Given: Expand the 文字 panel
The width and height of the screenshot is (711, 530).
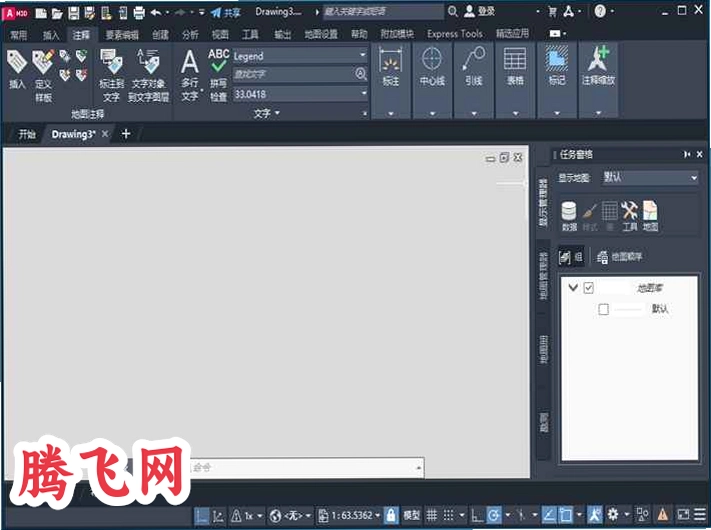Looking at the screenshot, I should tap(267, 113).
